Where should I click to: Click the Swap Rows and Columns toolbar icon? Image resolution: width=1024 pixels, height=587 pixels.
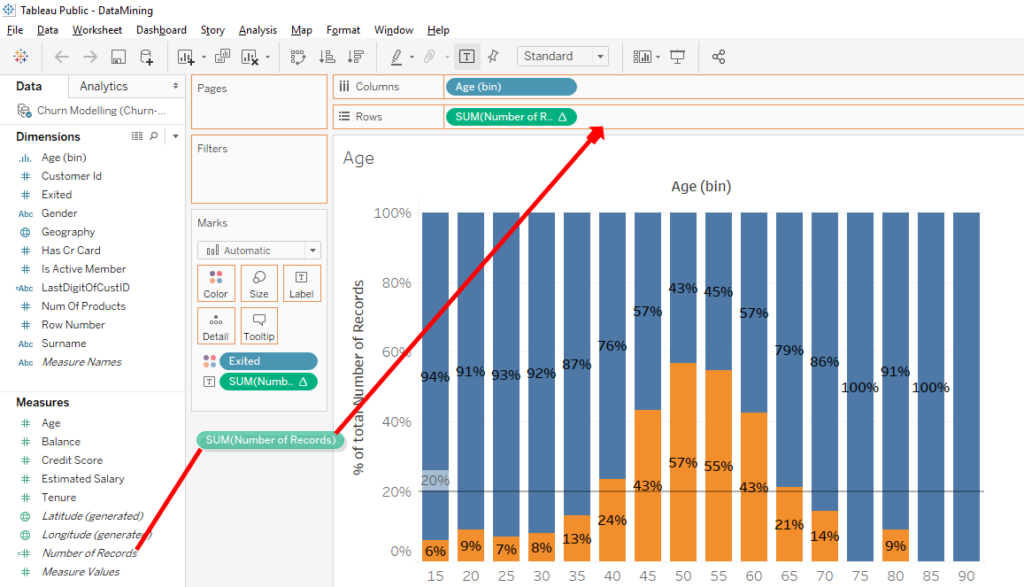[x=297, y=57]
